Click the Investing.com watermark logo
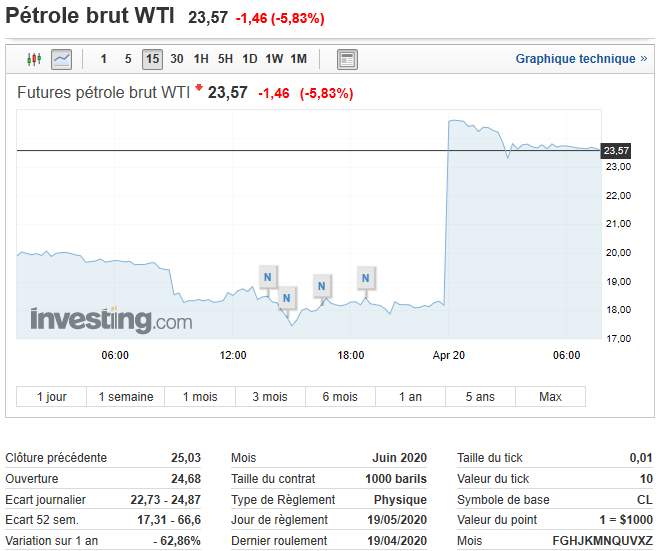 point(110,320)
